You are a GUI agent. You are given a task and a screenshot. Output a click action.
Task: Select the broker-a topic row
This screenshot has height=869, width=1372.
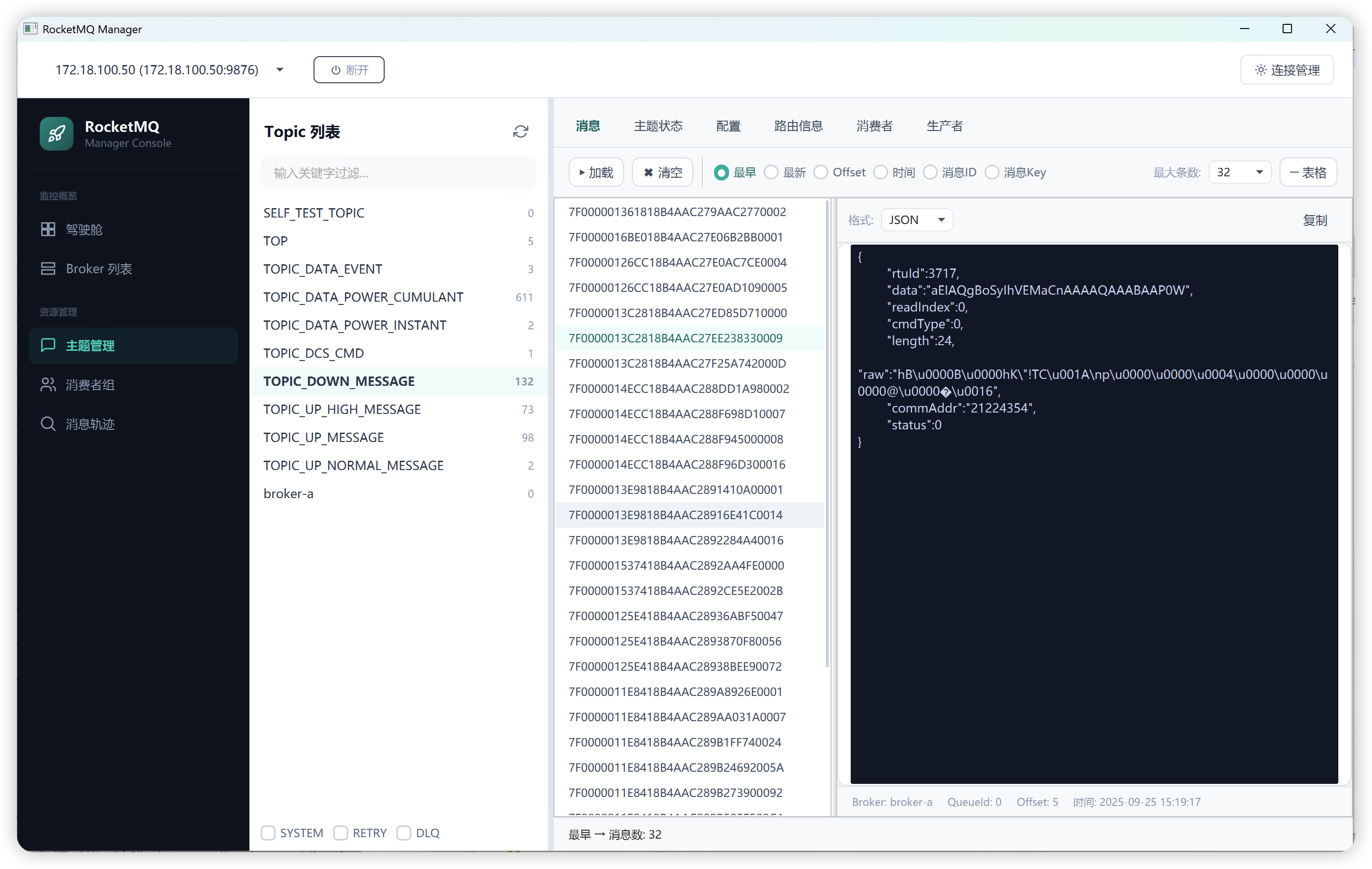tap(398, 494)
